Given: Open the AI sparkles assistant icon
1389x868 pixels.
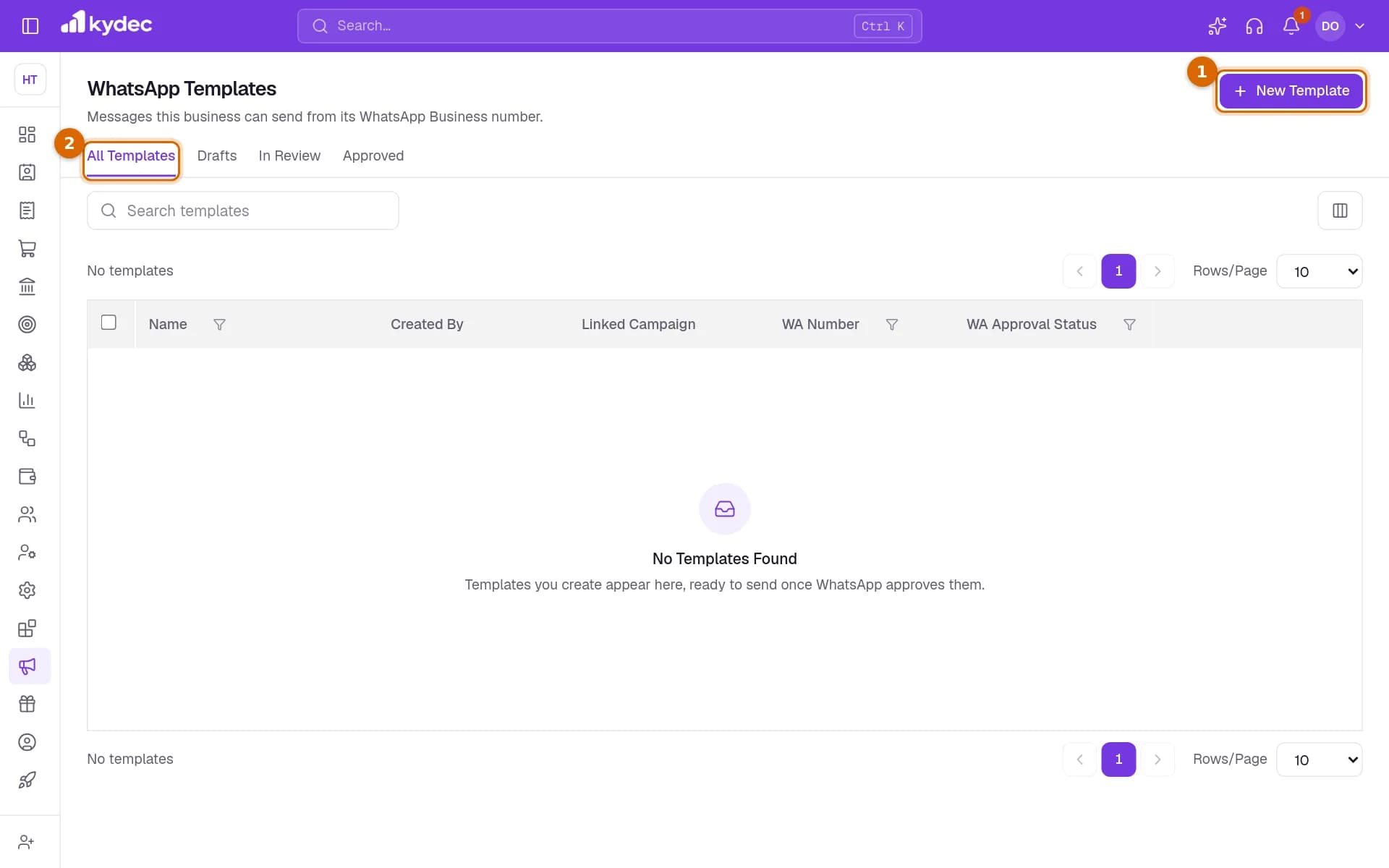Looking at the screenshot, I should tap(1217, 26).
